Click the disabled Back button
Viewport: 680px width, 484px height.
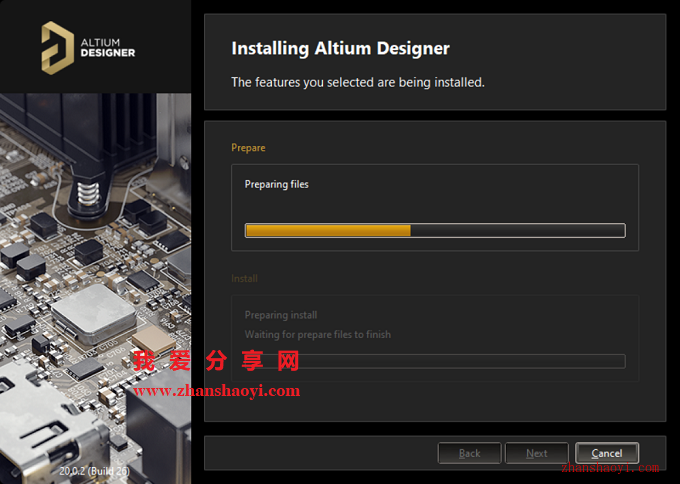tap(469, 453)
